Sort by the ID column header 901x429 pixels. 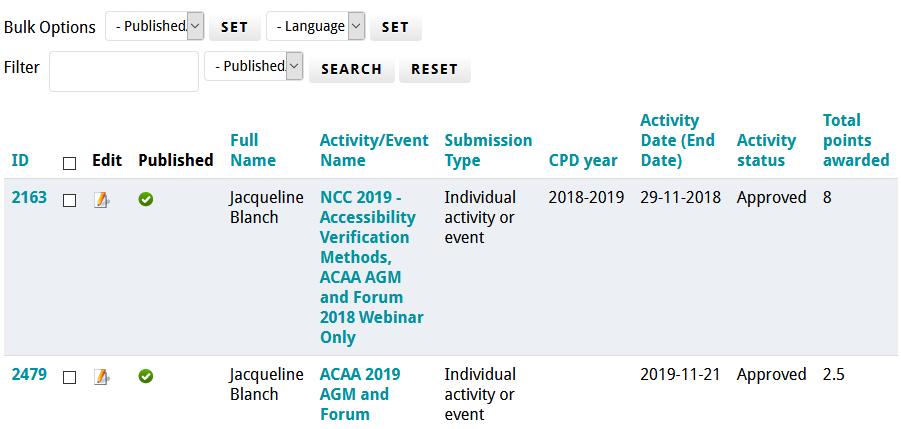click(20, 160)
